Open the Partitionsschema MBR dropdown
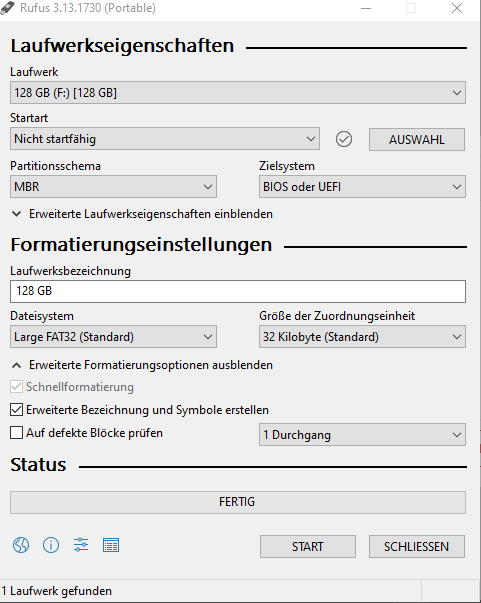 click(113, 187)
